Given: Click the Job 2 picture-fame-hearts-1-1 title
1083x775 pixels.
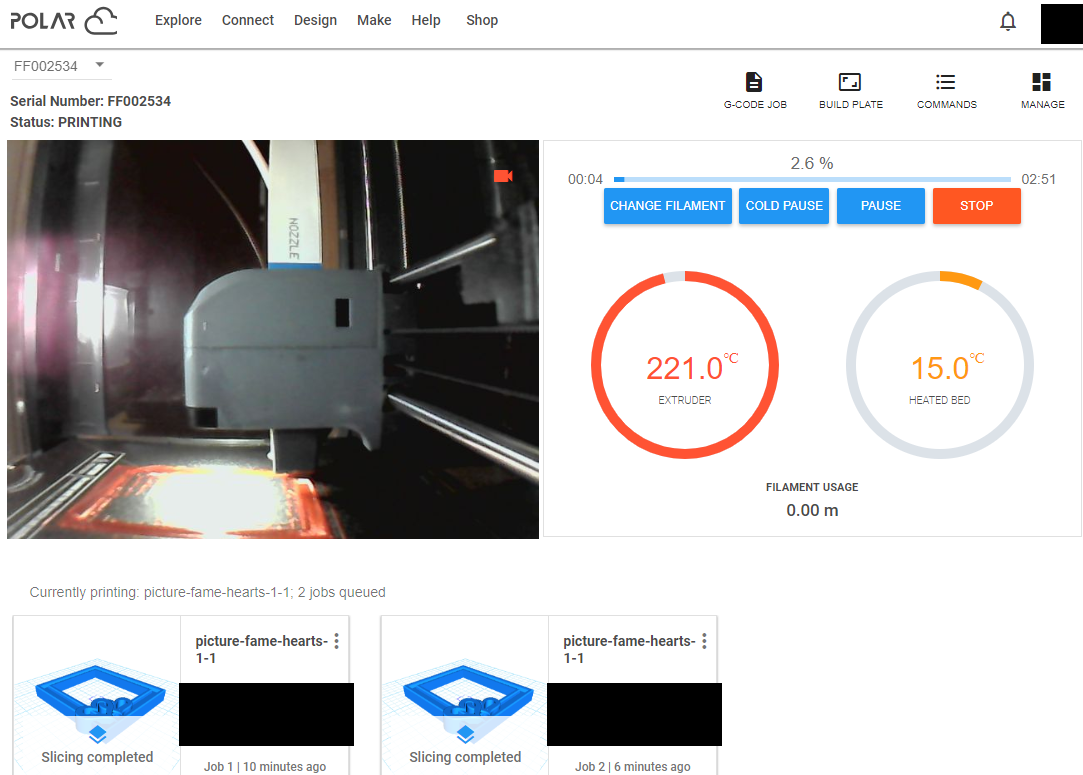Looking at the screenshot, I should [629, 649].
